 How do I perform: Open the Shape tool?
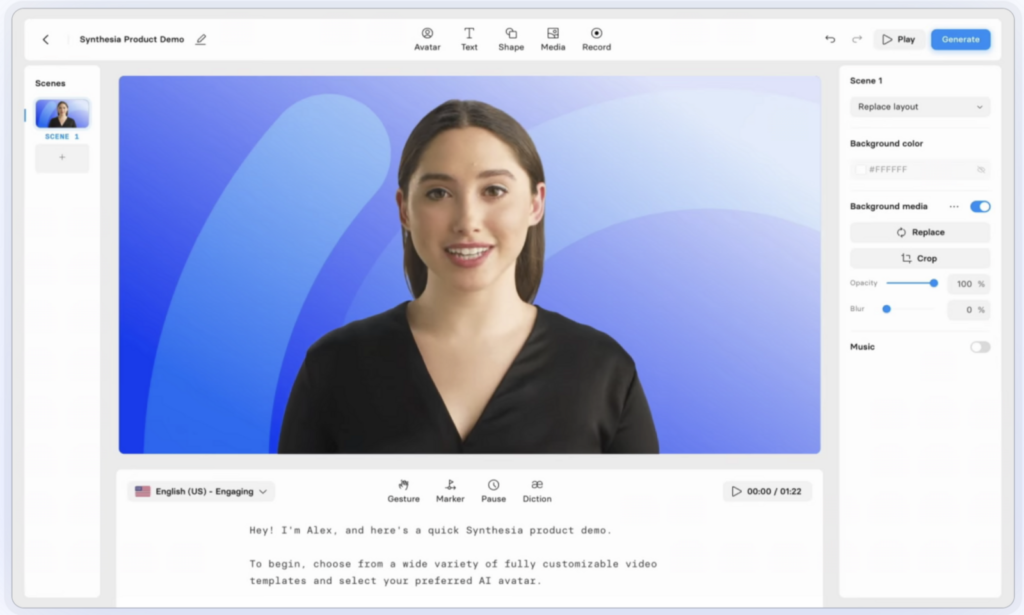point(511,38)
